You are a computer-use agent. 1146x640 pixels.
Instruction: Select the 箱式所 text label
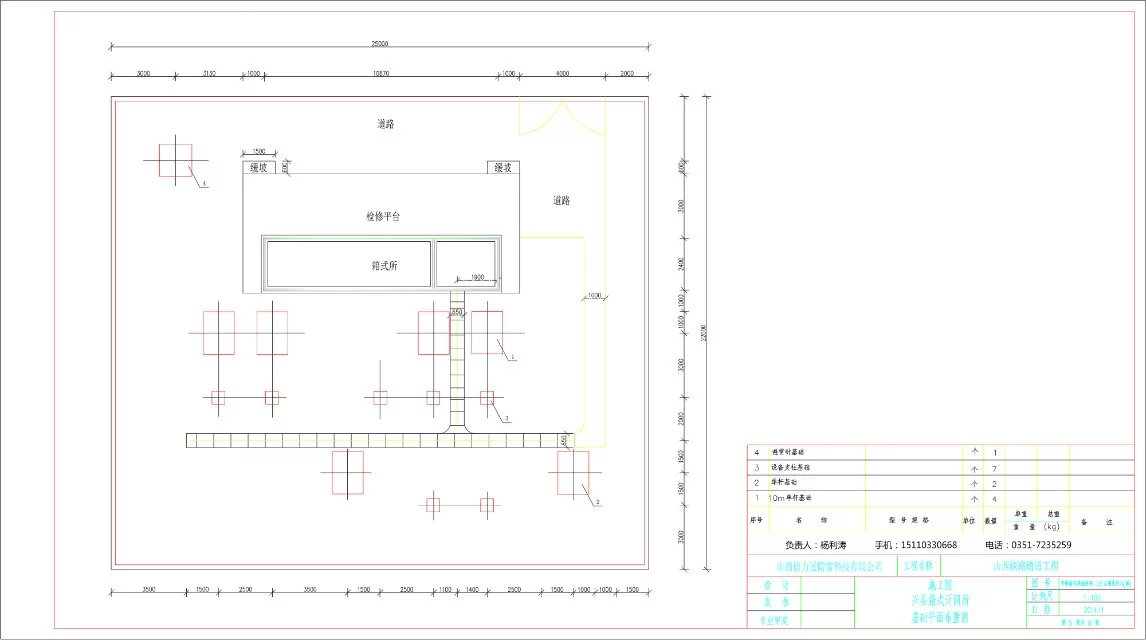385,266
